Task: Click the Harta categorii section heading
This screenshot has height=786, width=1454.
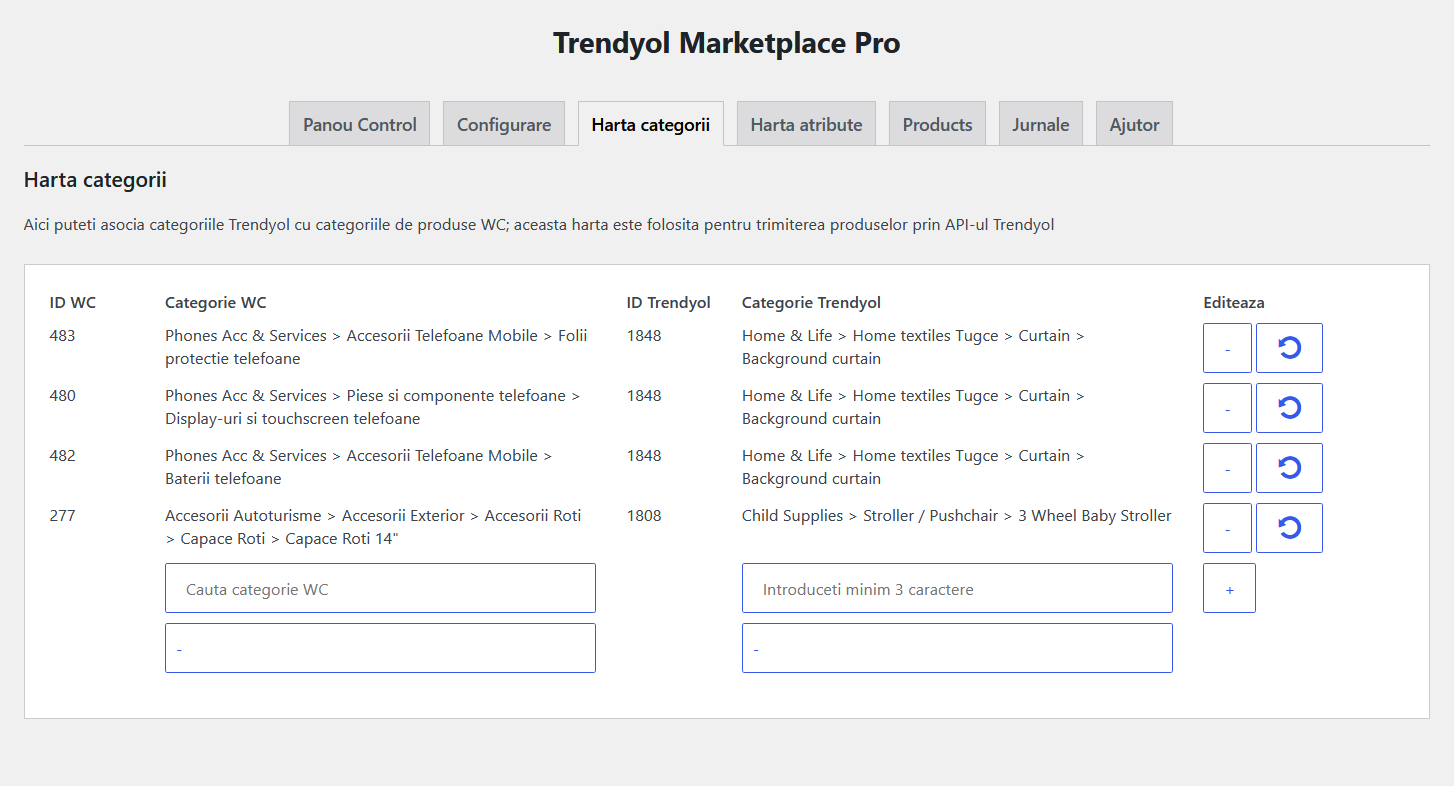Action: 95,180
